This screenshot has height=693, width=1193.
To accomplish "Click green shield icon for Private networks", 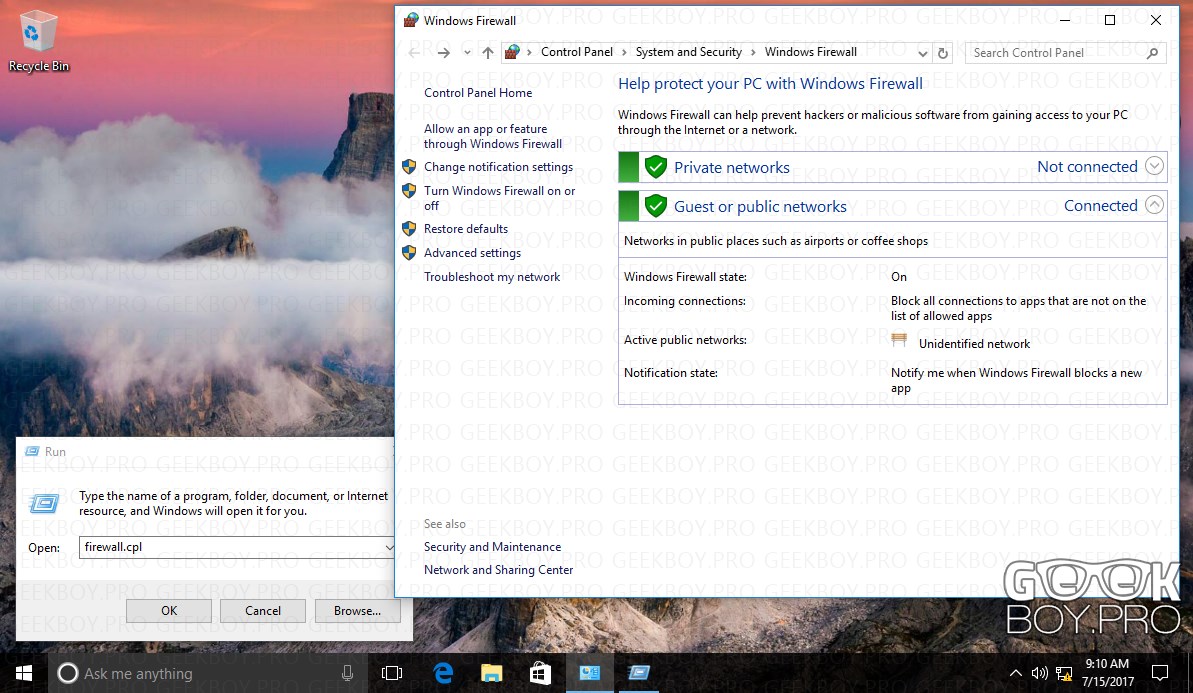I will pyautogui.click(x=655, y=167).
